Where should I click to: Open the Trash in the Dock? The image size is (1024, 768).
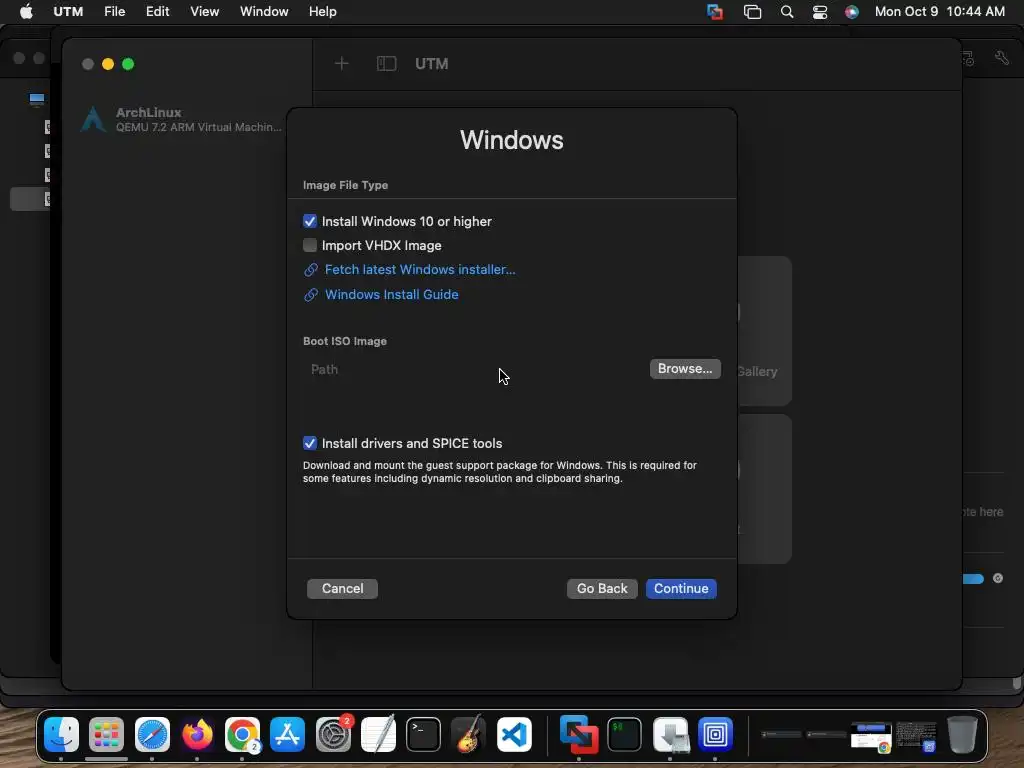tap(963, 734)
